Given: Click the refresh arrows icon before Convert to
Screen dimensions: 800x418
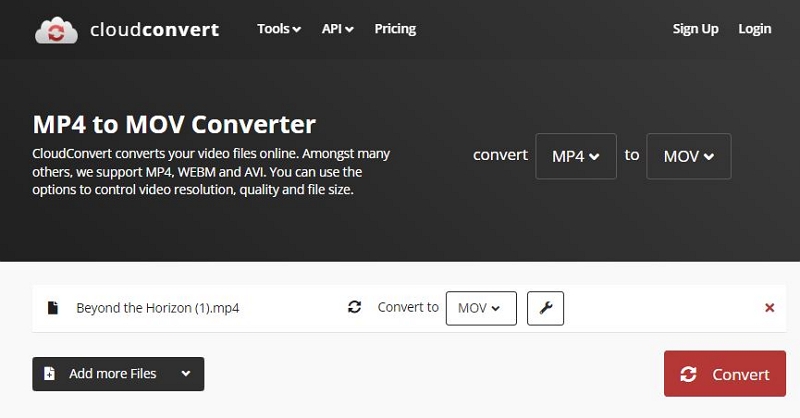Looking at the screenshot, I should click(x=355, y=307).
